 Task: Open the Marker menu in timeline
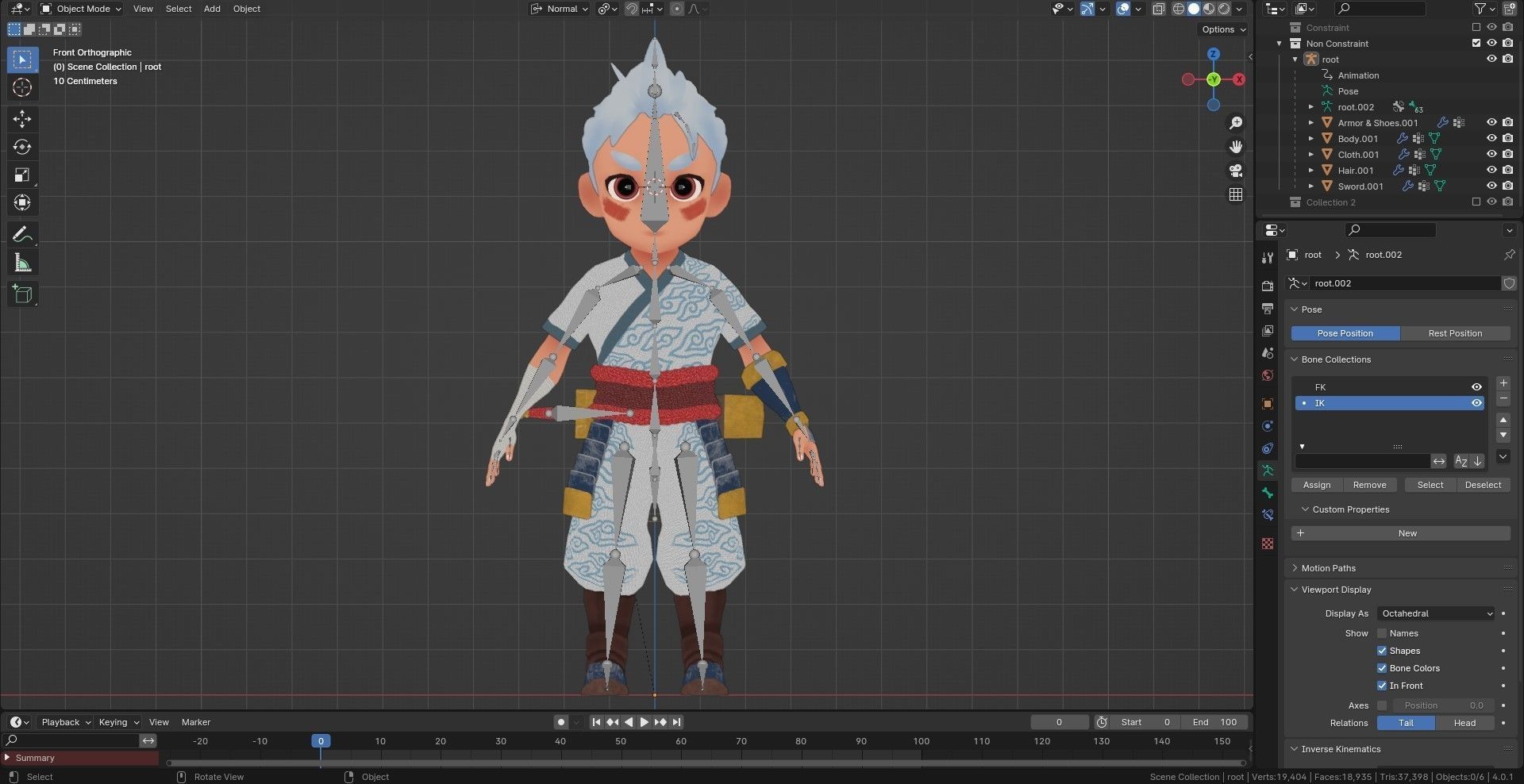(196, 722)
